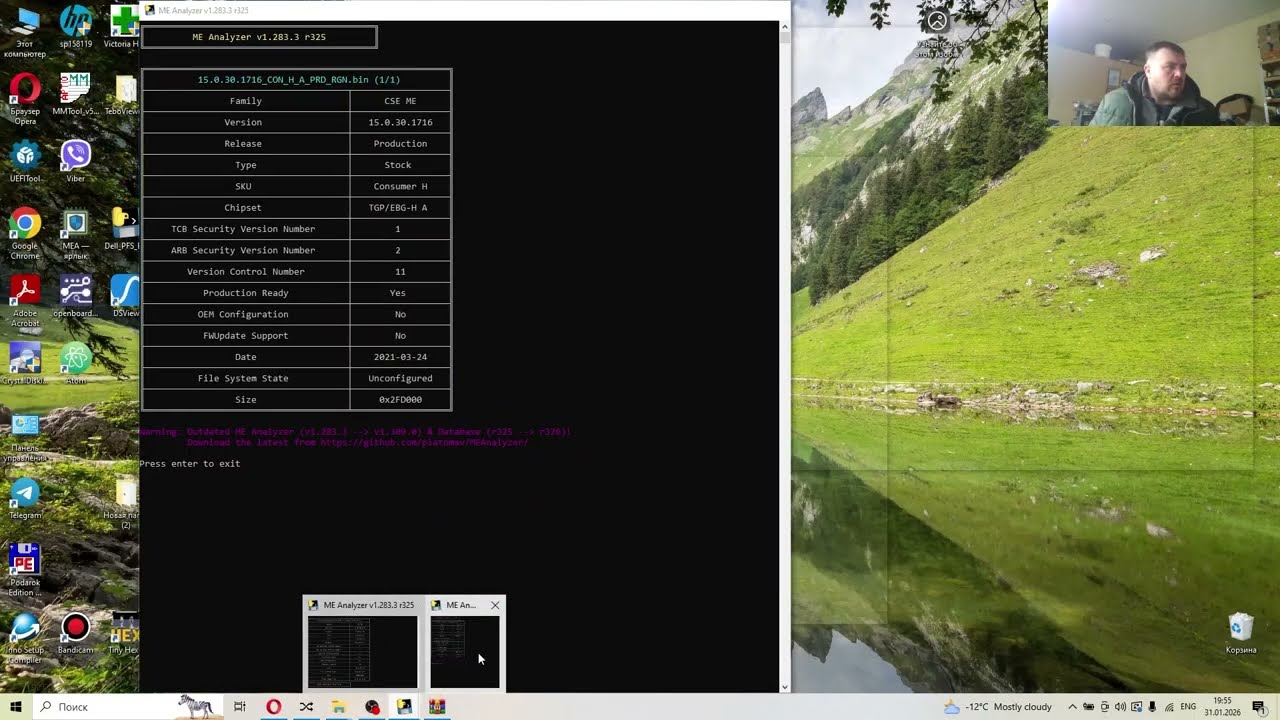
Task: Show hidden system tray icons
Action: [1073, 707]
